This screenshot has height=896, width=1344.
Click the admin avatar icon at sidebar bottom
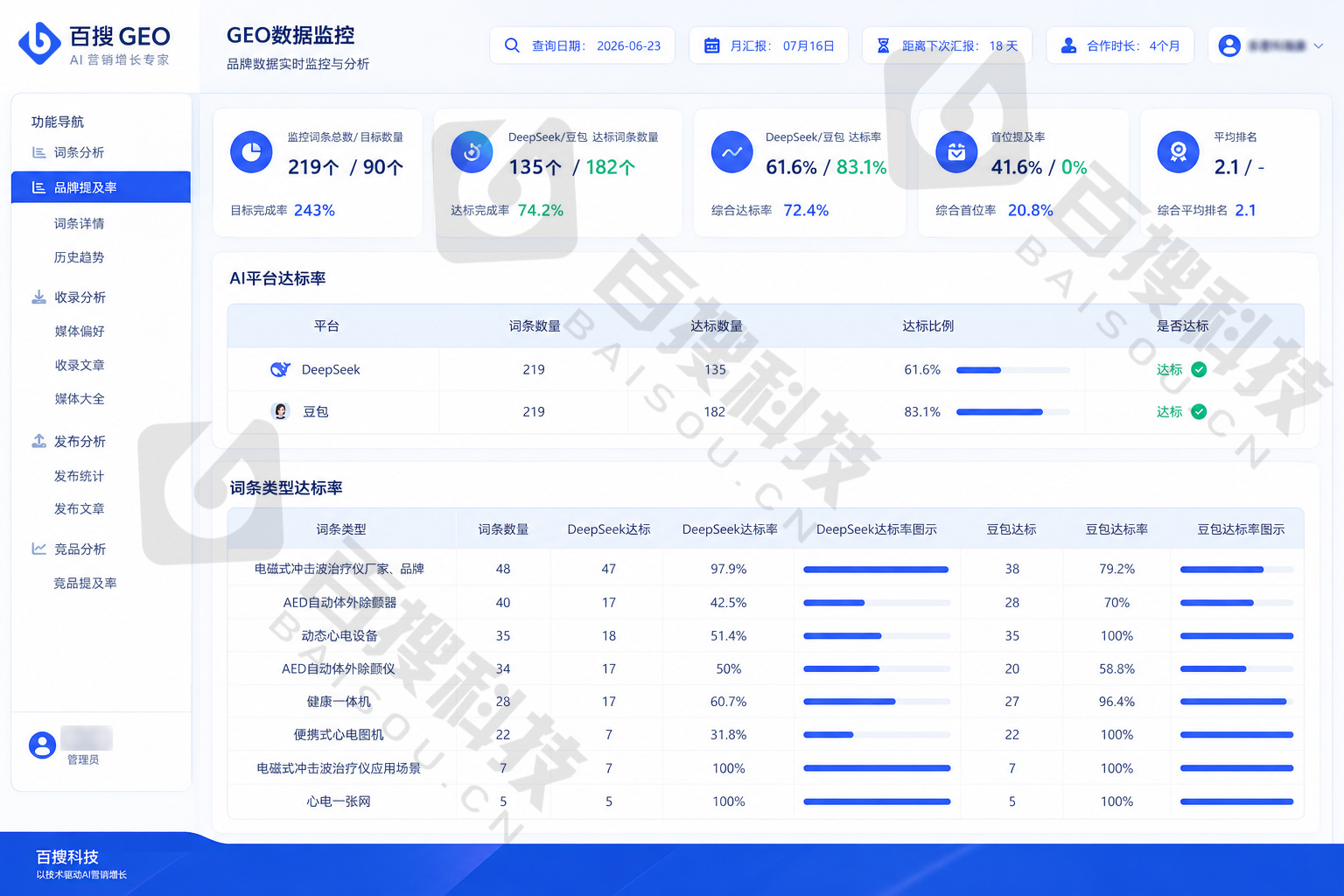pyautogui.click(x=42, y=745)
